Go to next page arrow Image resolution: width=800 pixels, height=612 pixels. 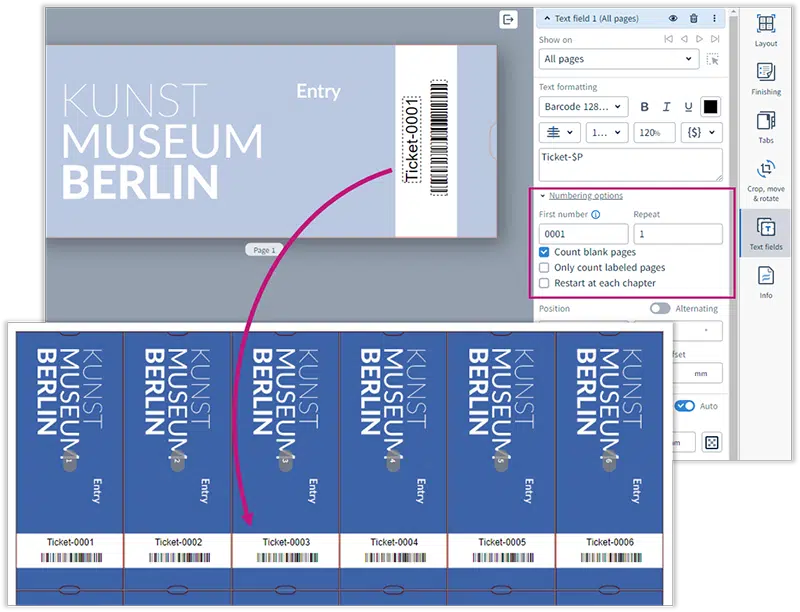tap(699, 39)
